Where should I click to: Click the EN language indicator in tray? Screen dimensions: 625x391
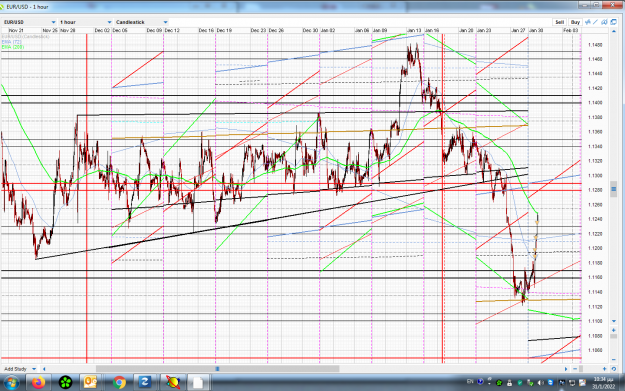pyautogui.click(x=470, y=382)
